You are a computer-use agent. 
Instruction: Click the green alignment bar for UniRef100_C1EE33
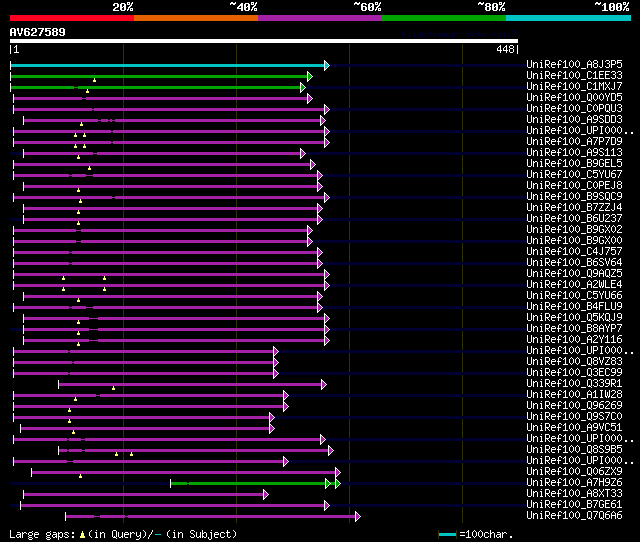159,76
